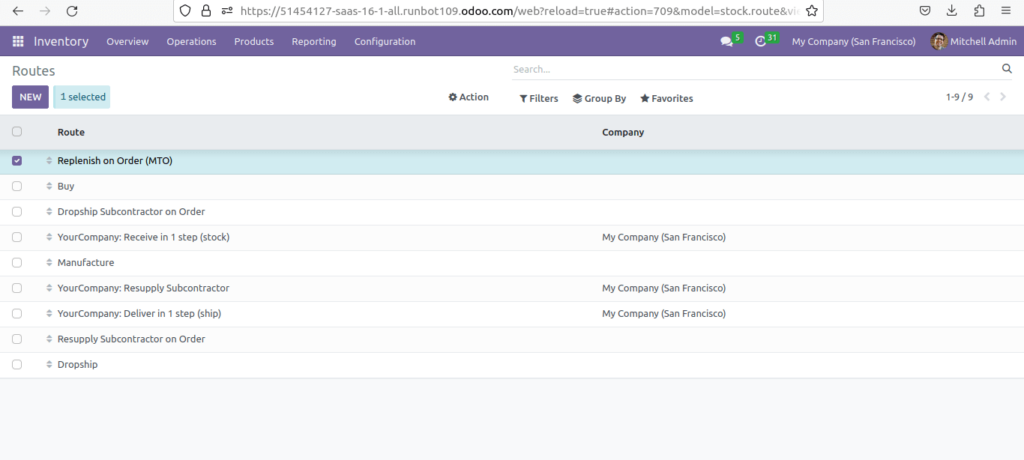Open the Configuration menu
The height and width of the screenshot is (460, 1024).
(x=385, y=41)
